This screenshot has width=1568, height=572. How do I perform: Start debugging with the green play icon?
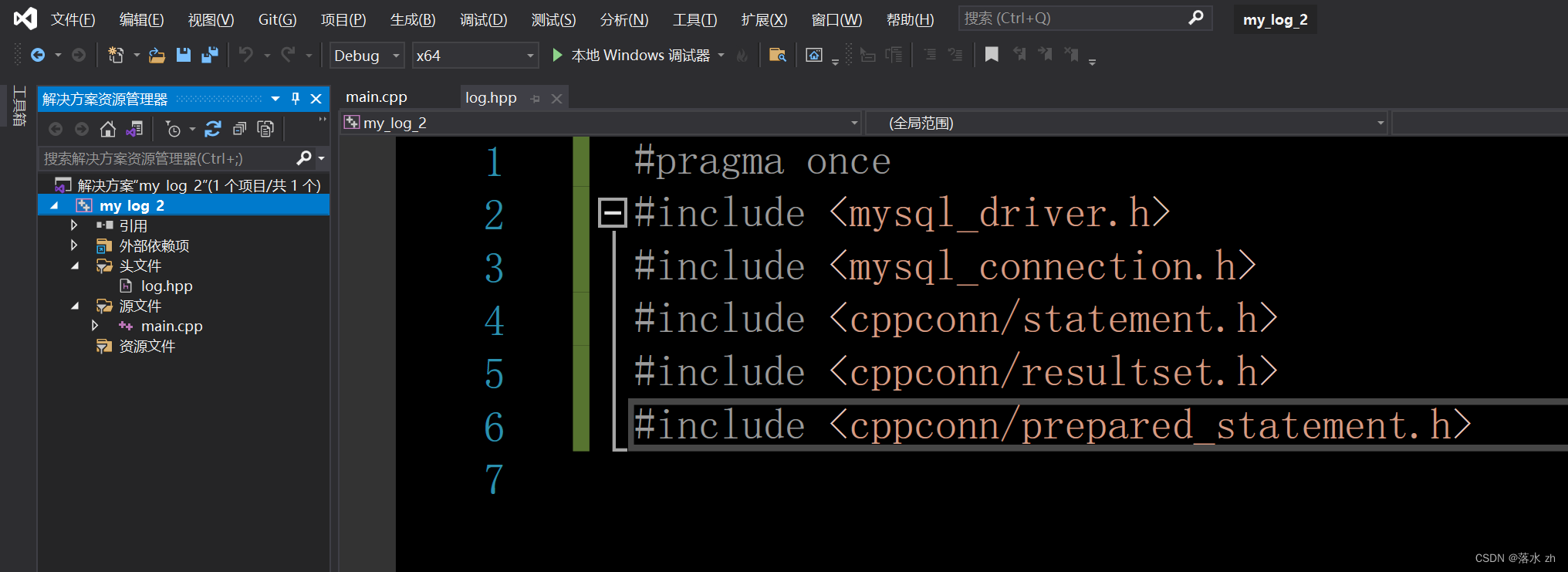click(557, 55)
